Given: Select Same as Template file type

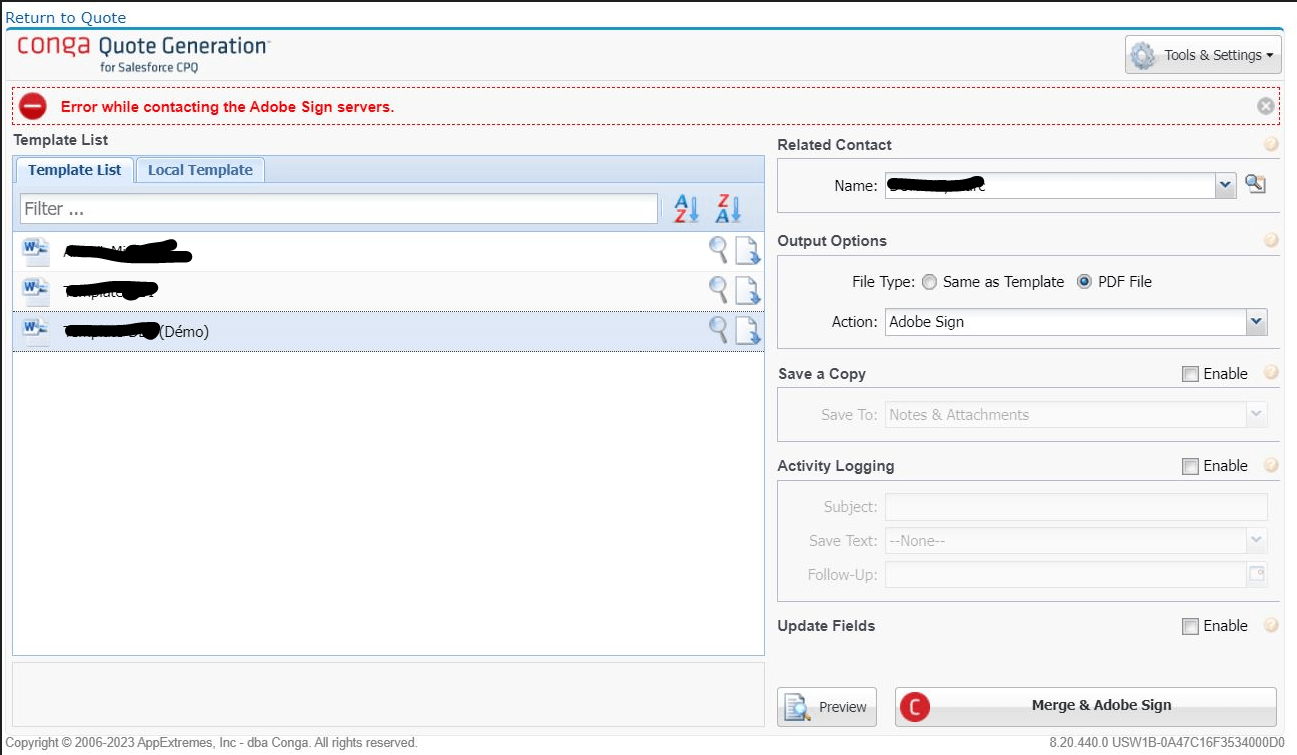Looking at the screenshot, I should tap(929, 282).
